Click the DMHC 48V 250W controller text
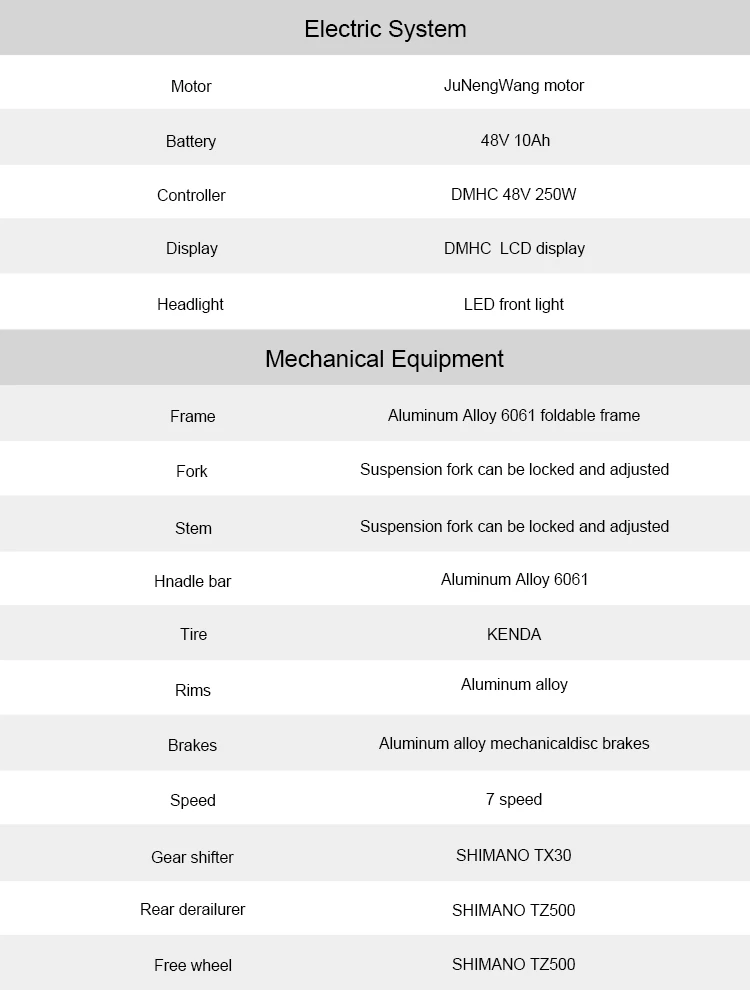The height and width of the screenshot is (990, 750). click(x=513, y=194)
